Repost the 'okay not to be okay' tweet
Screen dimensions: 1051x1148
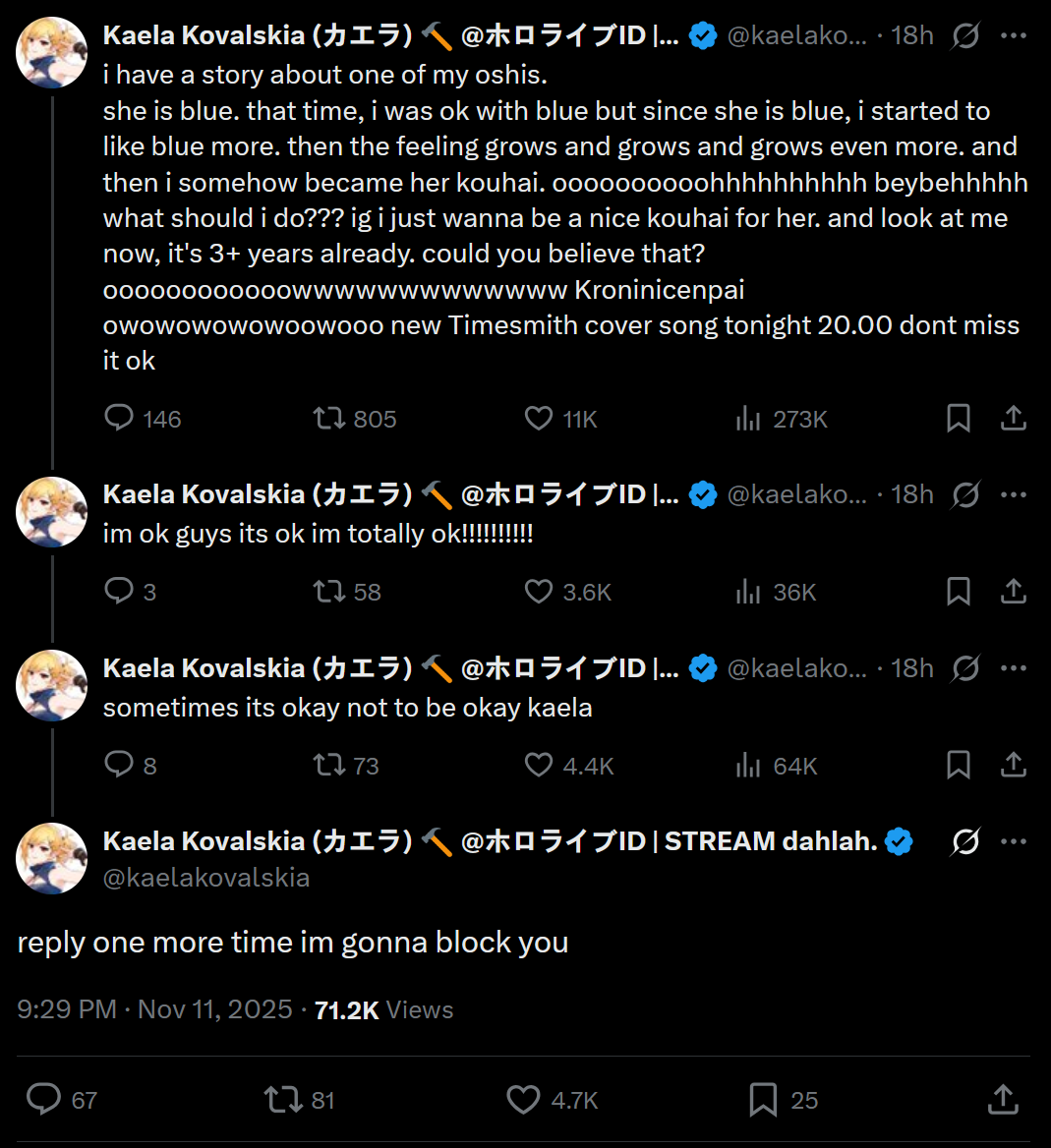[x=329, y=766]
